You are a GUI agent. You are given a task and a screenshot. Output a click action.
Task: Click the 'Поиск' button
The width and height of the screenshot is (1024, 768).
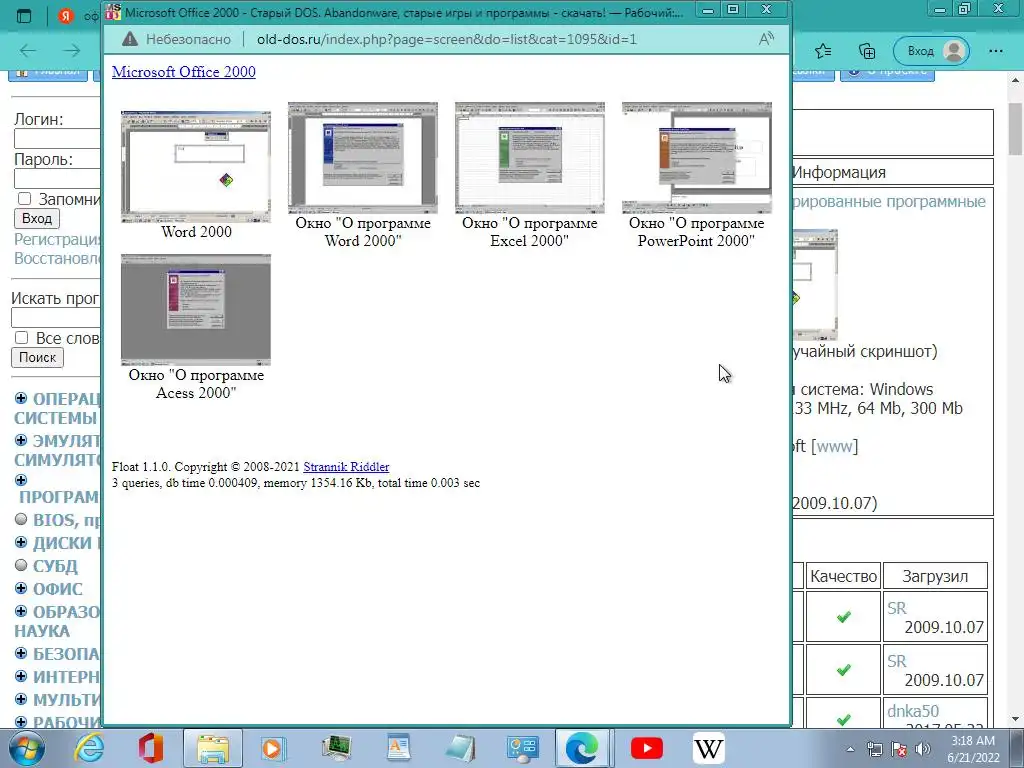[37, 357]
